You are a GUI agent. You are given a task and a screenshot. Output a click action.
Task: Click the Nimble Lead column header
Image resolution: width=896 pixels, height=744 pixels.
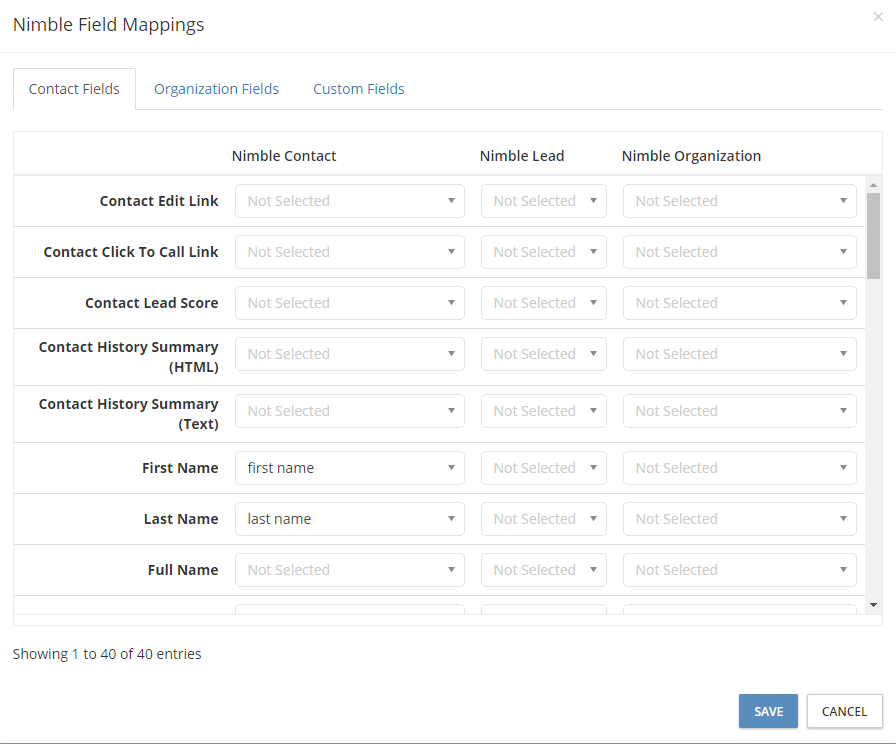[x=522, y=156]
